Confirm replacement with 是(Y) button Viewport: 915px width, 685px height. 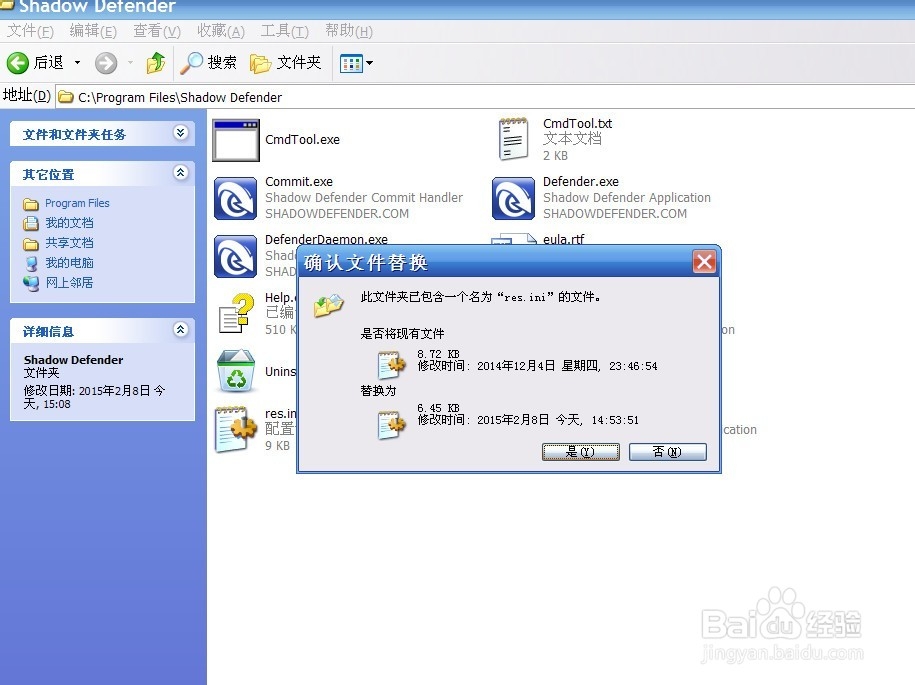pos(581,452)
